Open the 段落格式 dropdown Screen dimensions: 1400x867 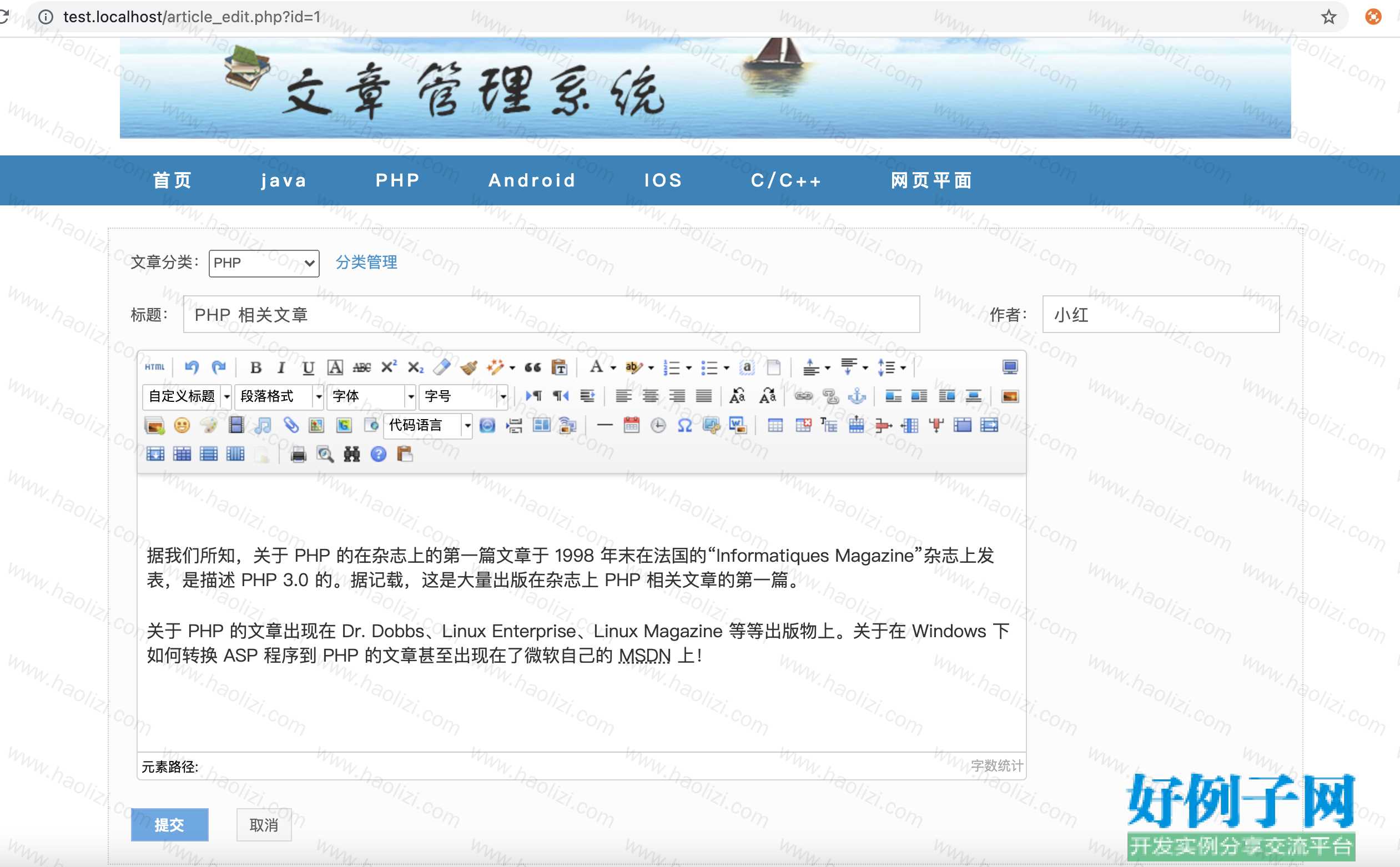[280, 396]
